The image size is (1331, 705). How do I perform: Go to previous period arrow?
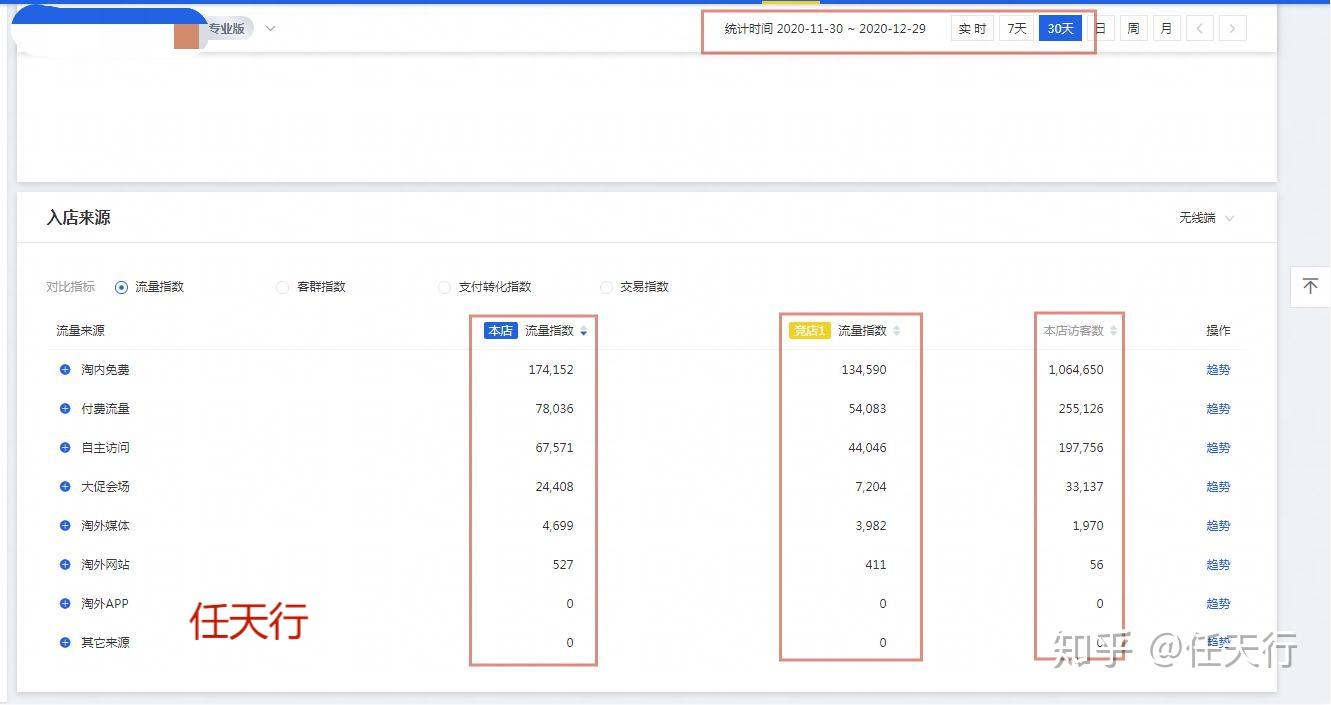(x=1200, y=29)
